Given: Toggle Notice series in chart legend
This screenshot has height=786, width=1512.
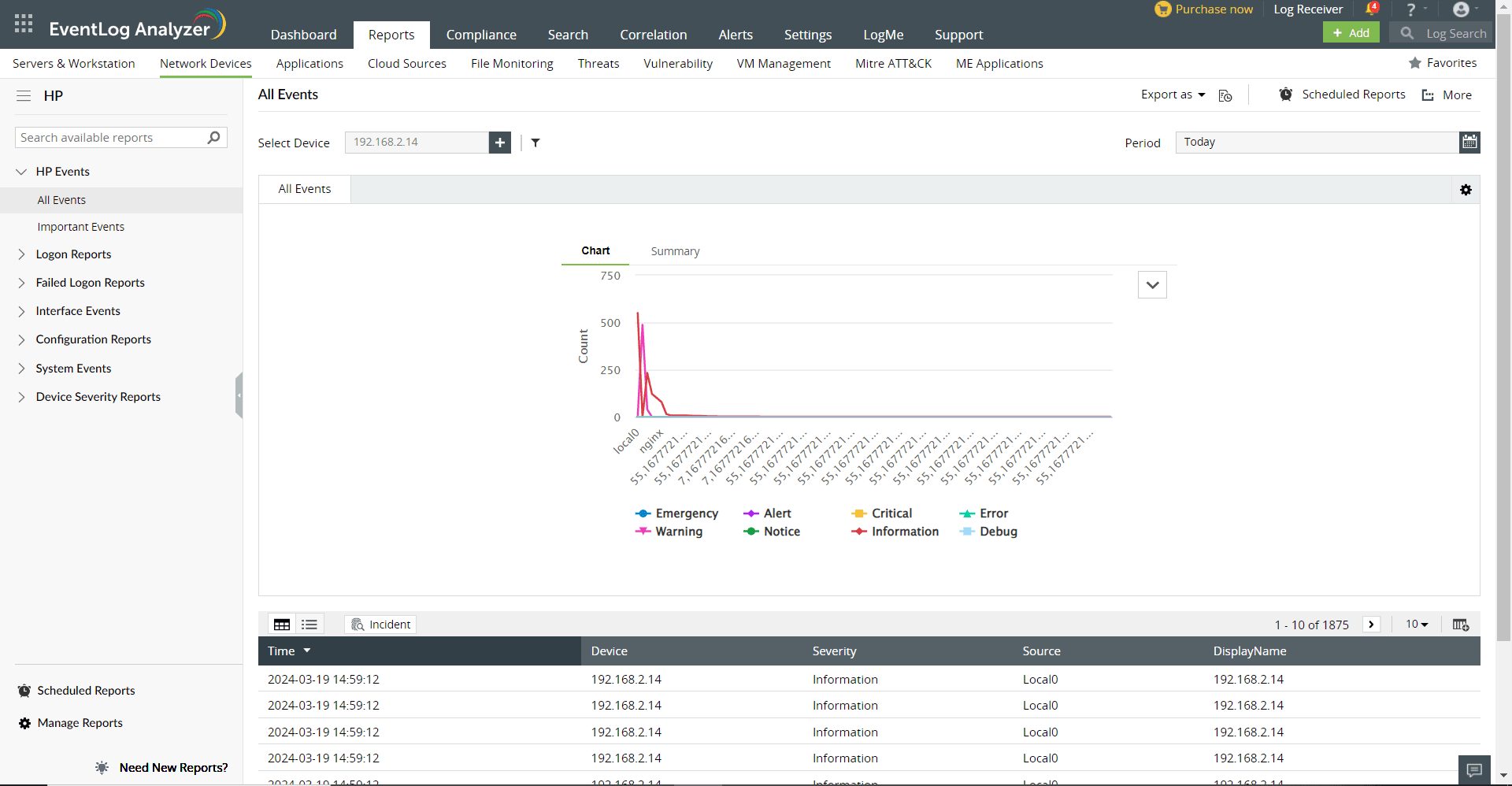Looking at the screenshot, I should 772,532.
